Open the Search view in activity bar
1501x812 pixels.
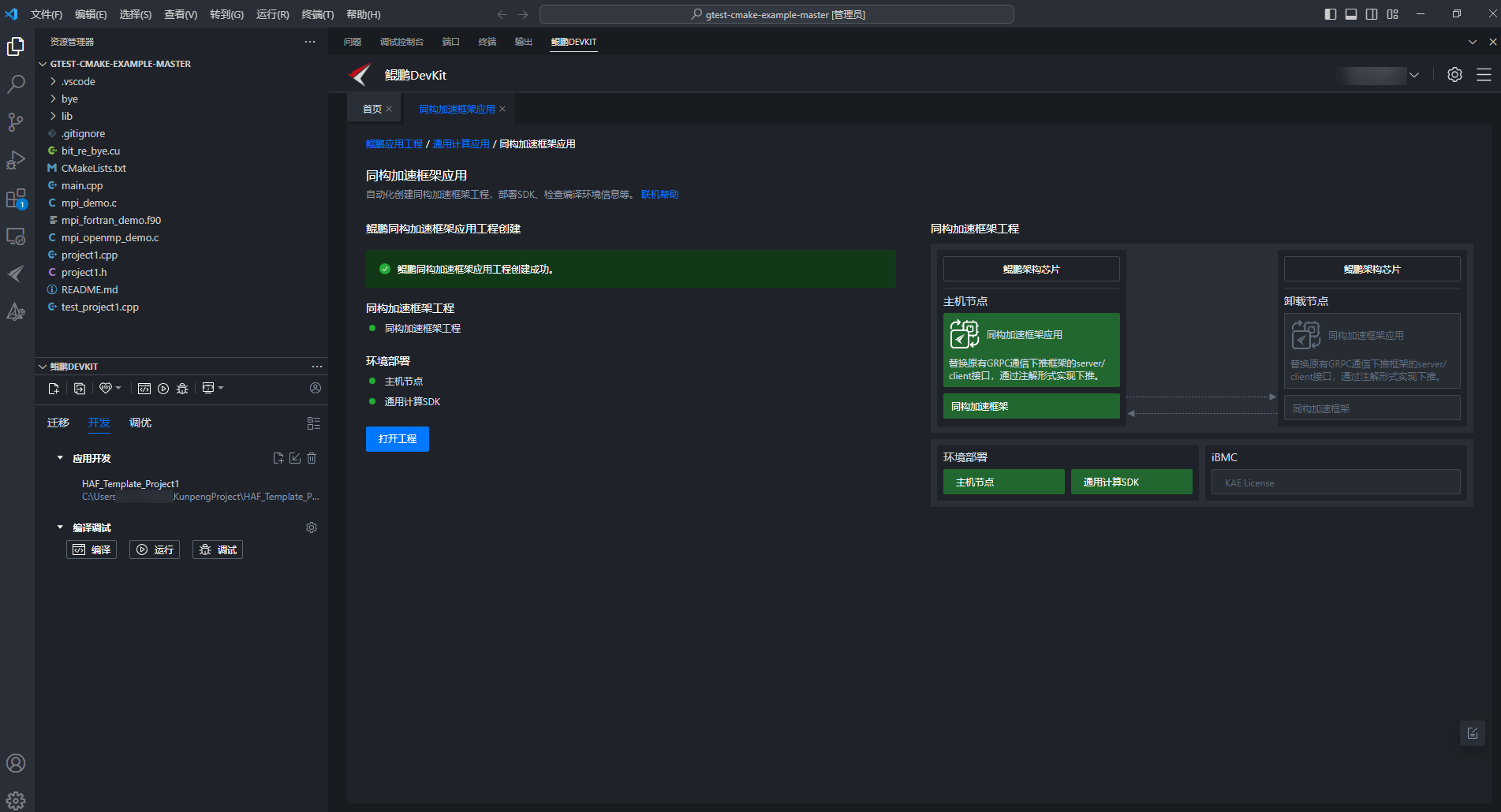16,84
